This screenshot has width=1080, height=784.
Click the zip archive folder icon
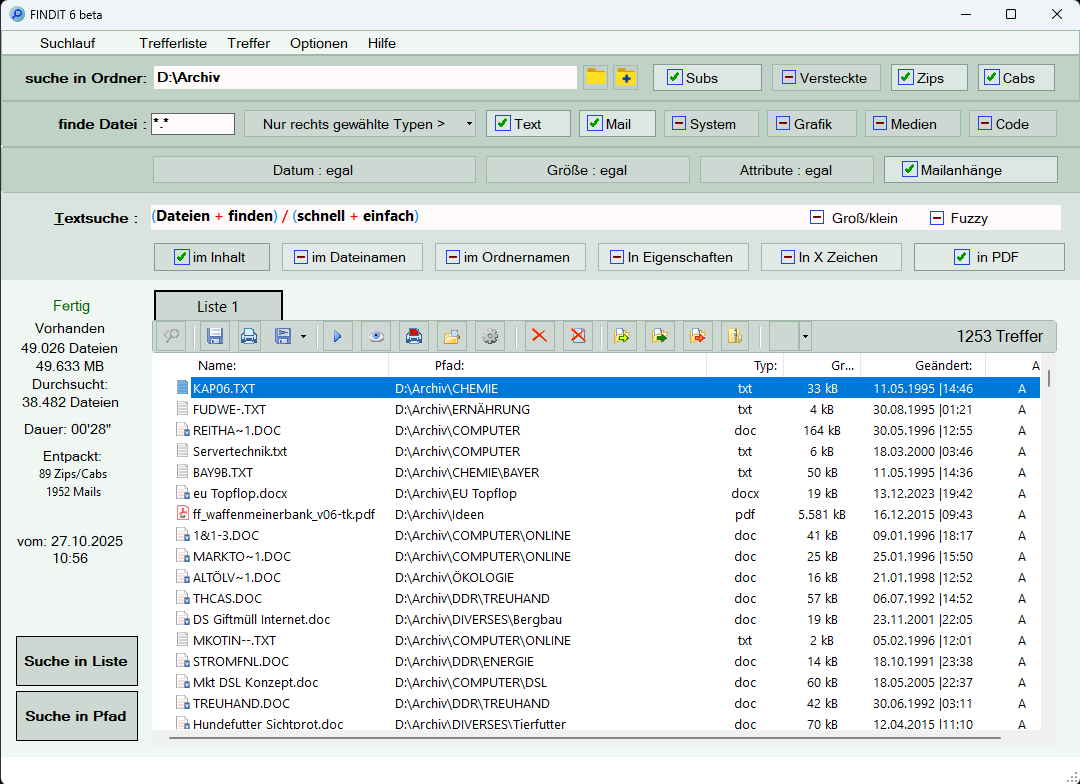[735, 337]
